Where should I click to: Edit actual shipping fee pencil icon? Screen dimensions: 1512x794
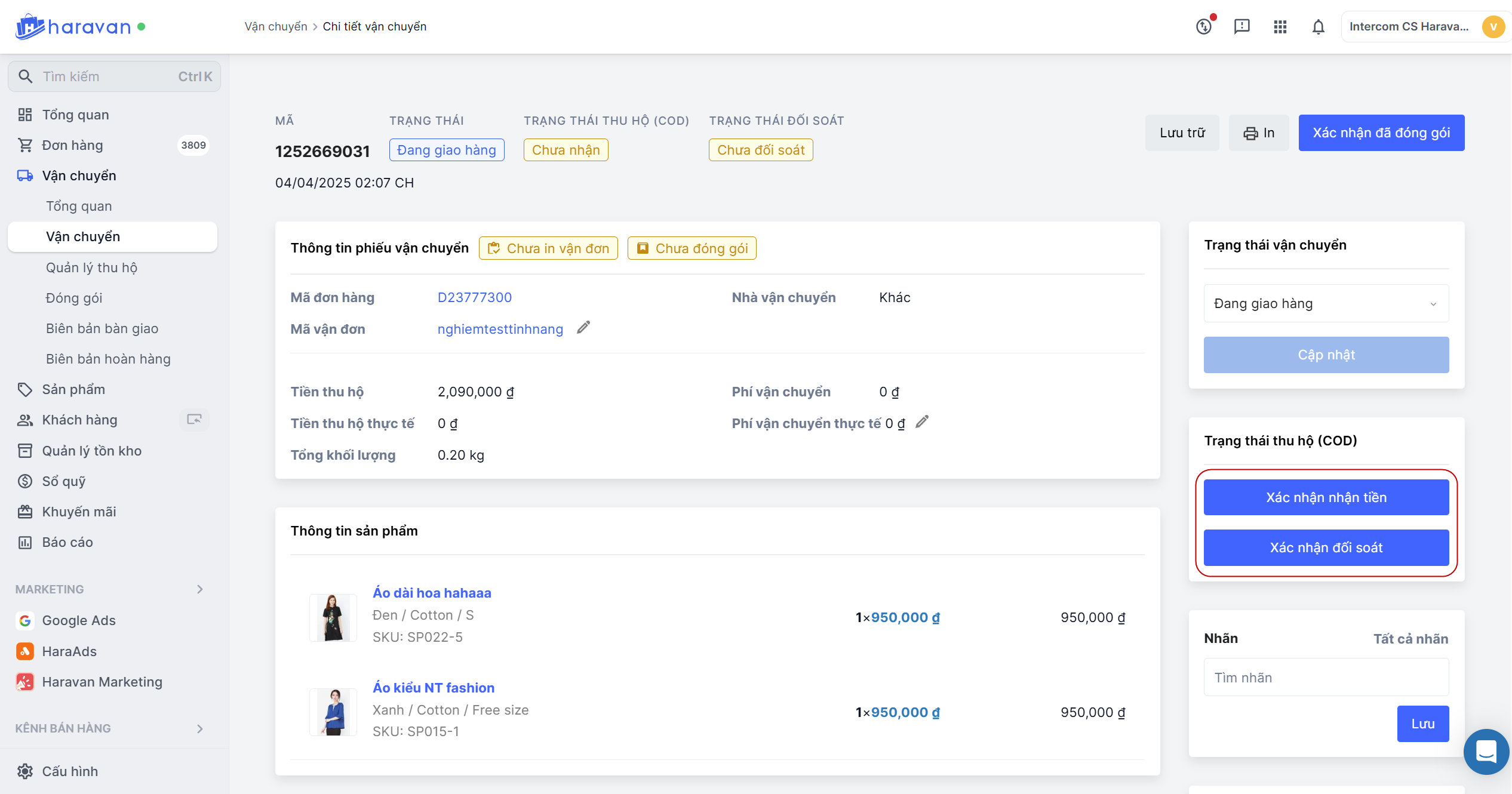click(922, 422)
